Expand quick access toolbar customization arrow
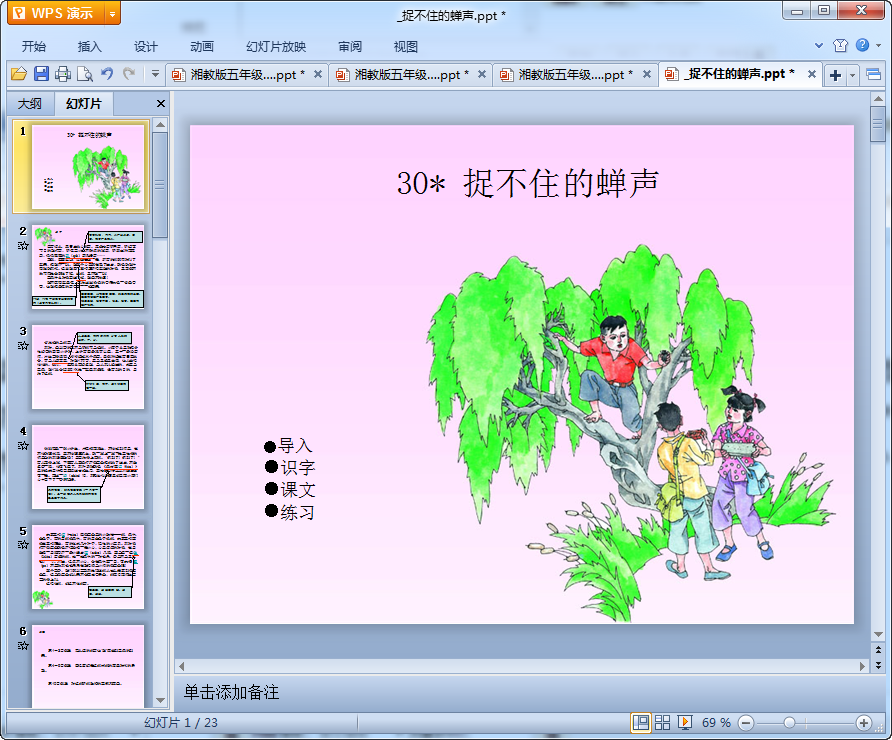892x740 pixels. [155, 73]
